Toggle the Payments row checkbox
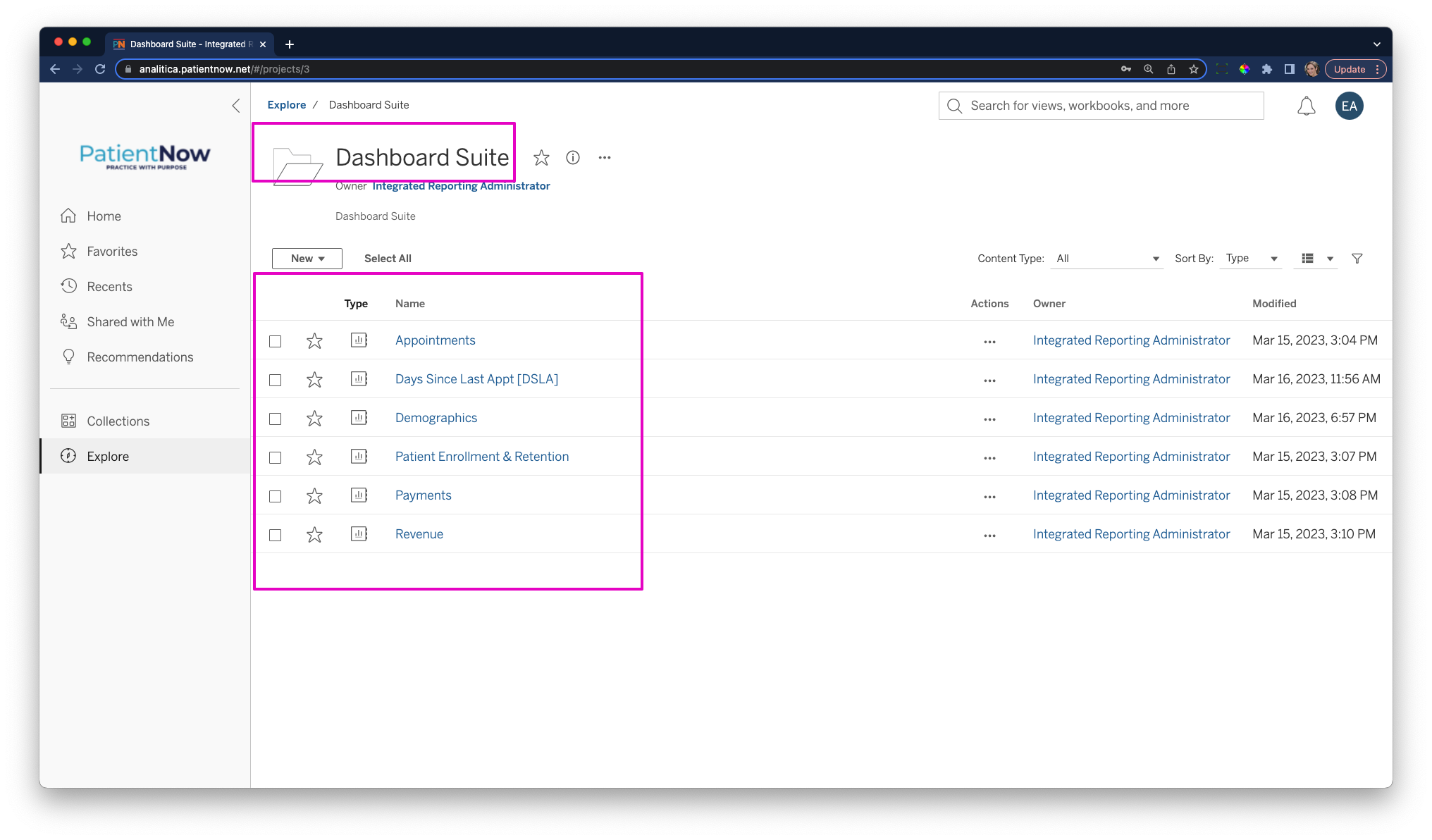Screen dimensions: 1432x840 (275, 495)
